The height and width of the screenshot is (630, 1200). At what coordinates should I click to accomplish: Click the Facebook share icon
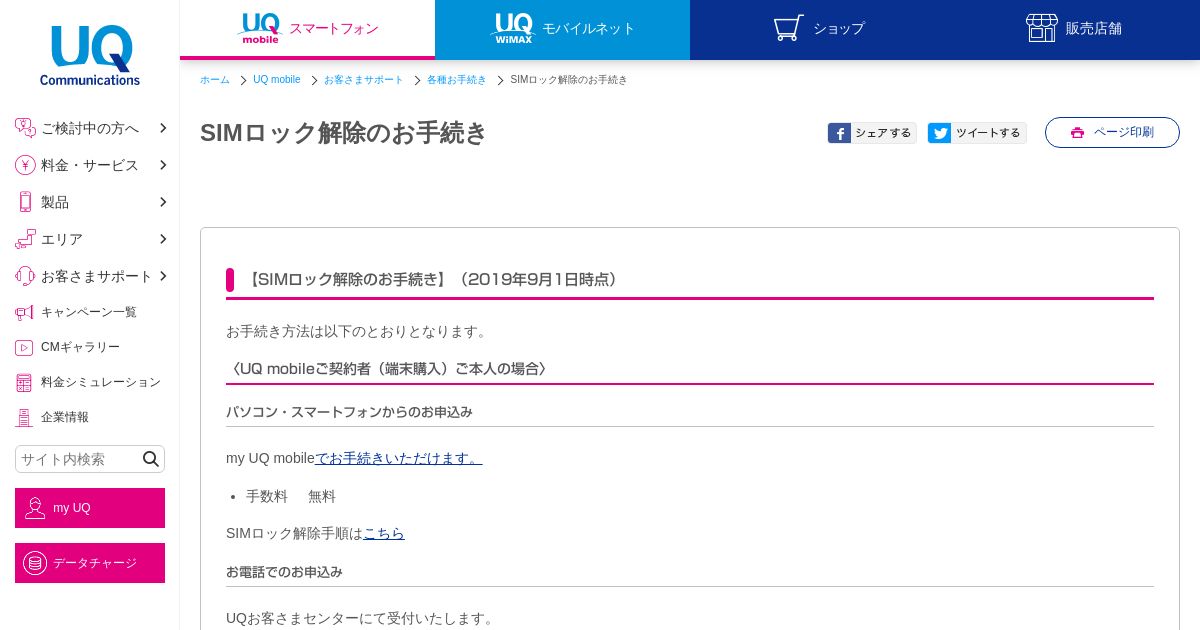click(839, 133)
